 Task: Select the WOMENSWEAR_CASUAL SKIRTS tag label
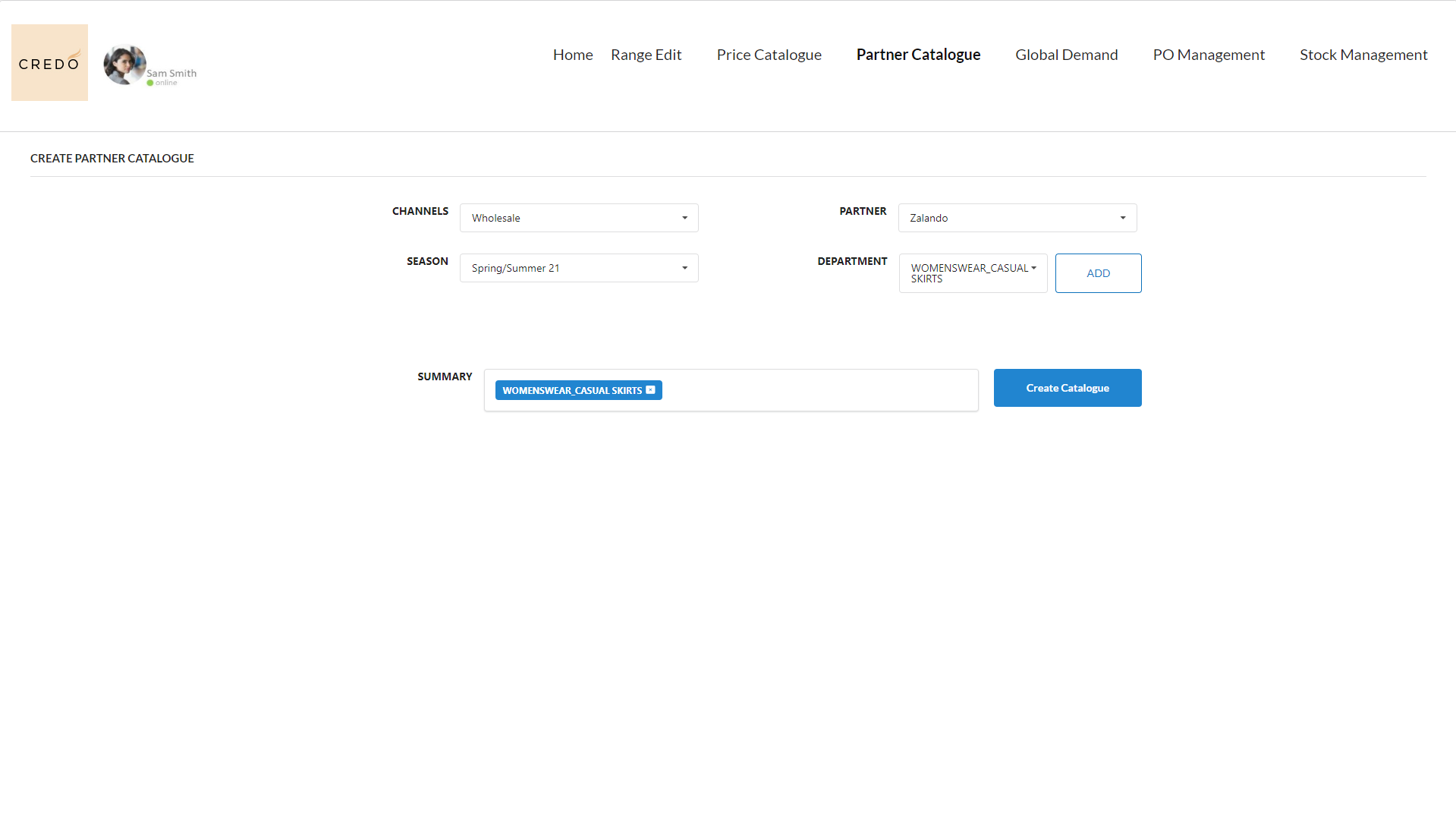571,390
